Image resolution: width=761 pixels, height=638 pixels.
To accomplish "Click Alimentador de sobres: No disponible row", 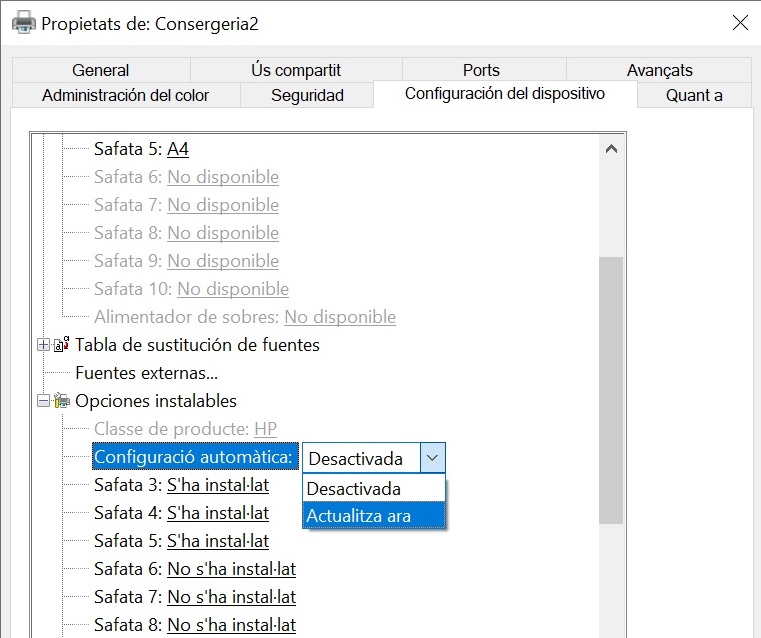I will [245, 317].
